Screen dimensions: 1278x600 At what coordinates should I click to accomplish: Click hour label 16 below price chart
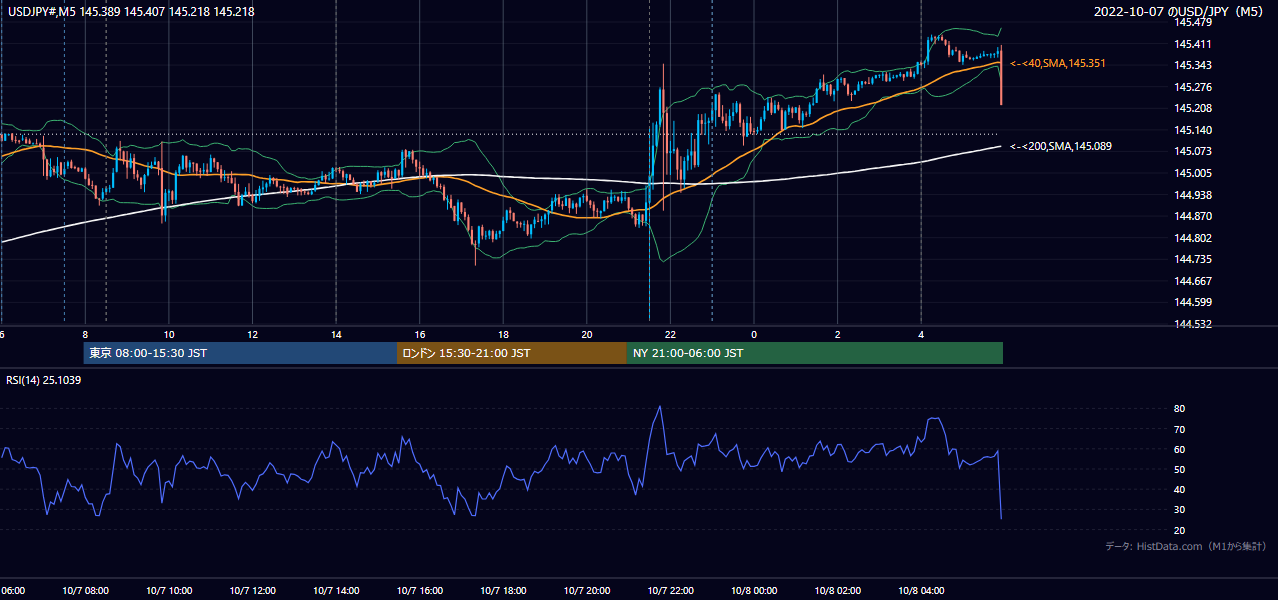(x=419, y=334)
